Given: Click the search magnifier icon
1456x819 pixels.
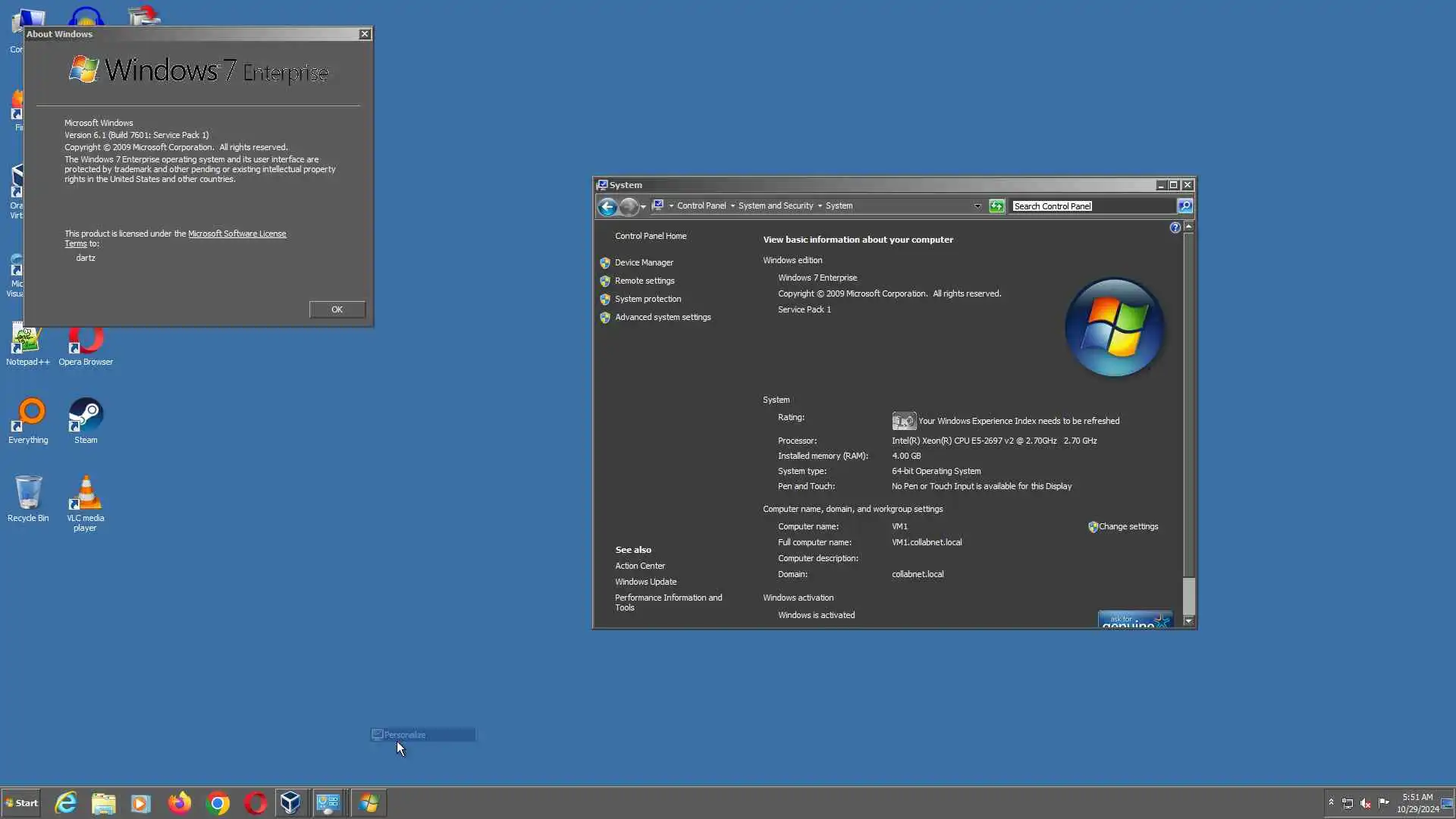Looking at the screenshot, I should (x=1185, y=206).
